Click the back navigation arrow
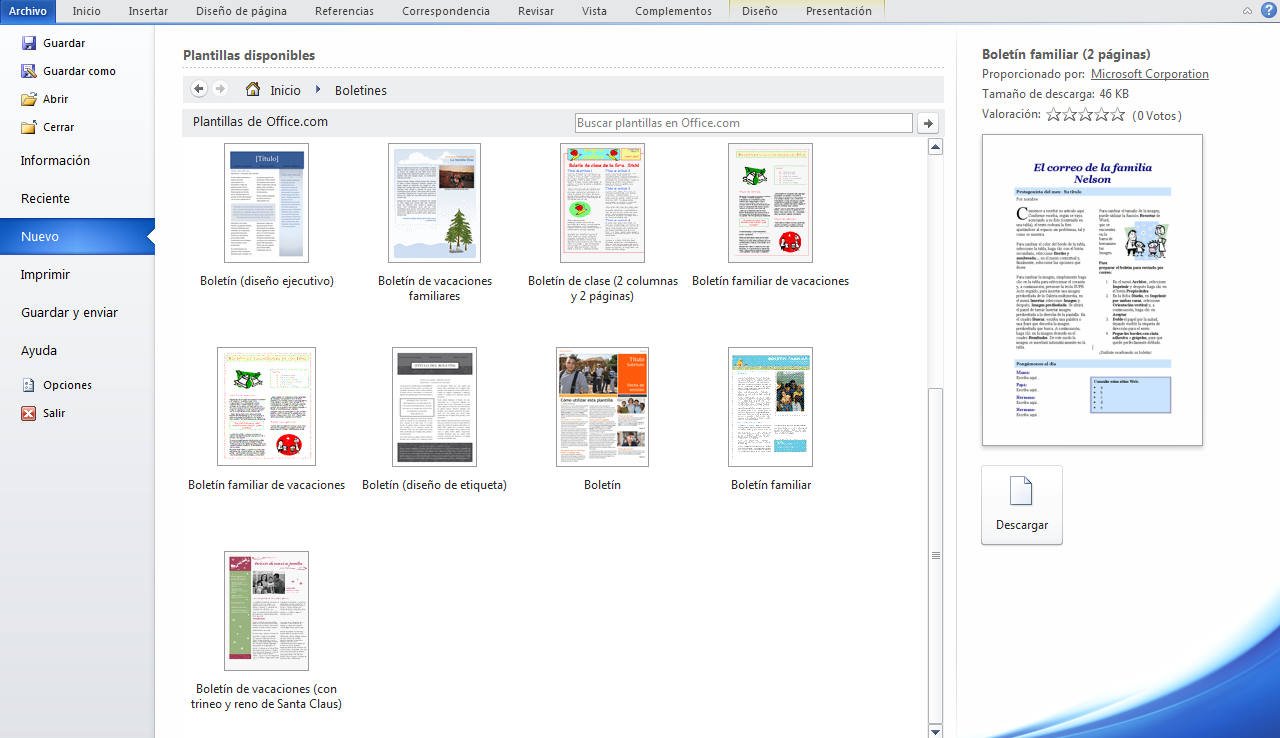The image size is (1280, 738). (198, 88)
